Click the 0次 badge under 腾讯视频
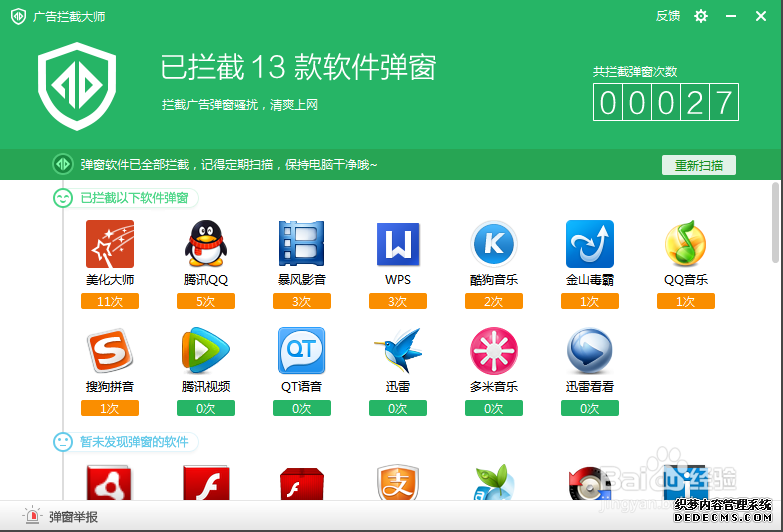 coord(206,408)
